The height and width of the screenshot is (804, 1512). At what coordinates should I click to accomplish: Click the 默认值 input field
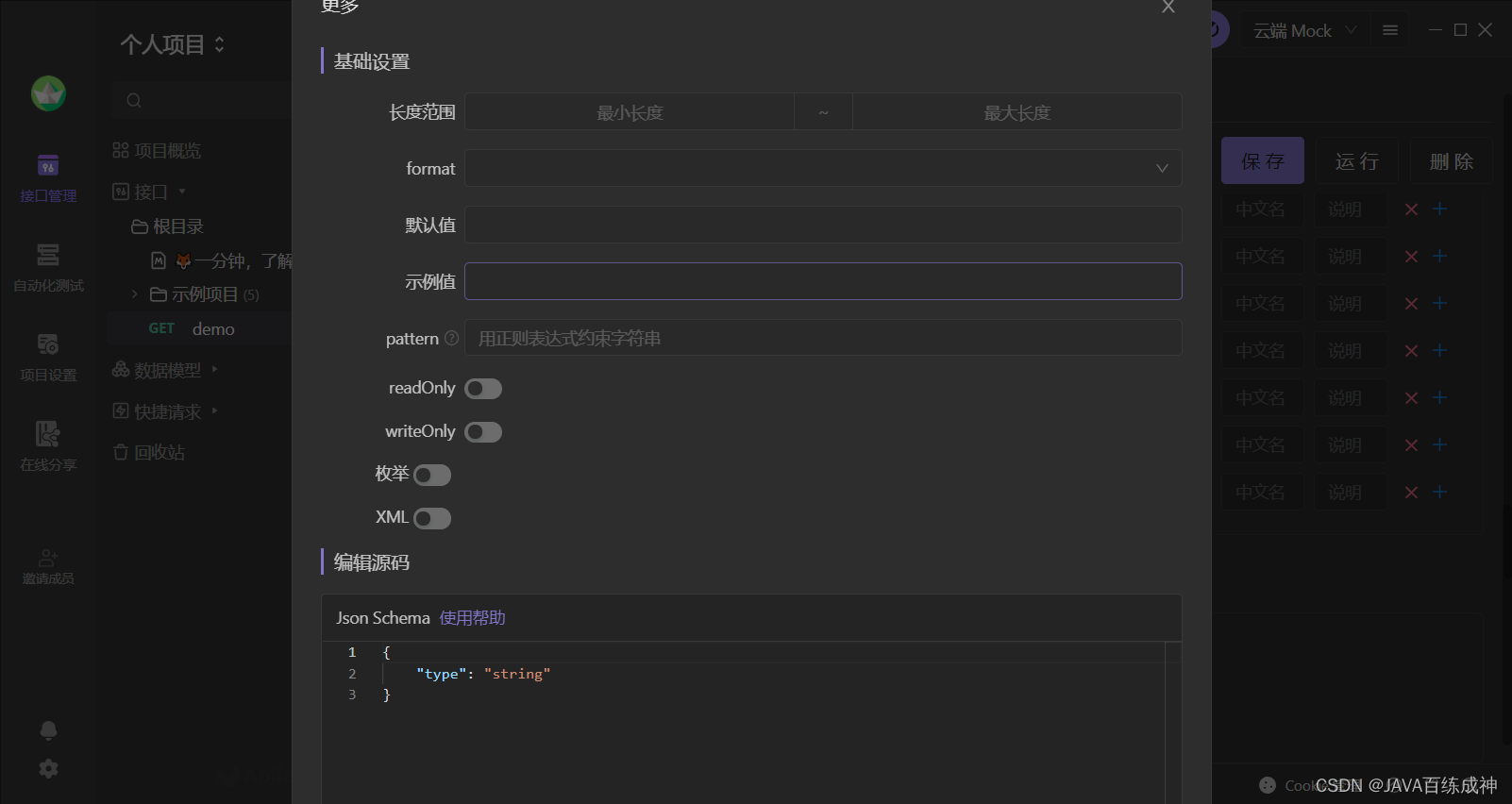[823, 225]
